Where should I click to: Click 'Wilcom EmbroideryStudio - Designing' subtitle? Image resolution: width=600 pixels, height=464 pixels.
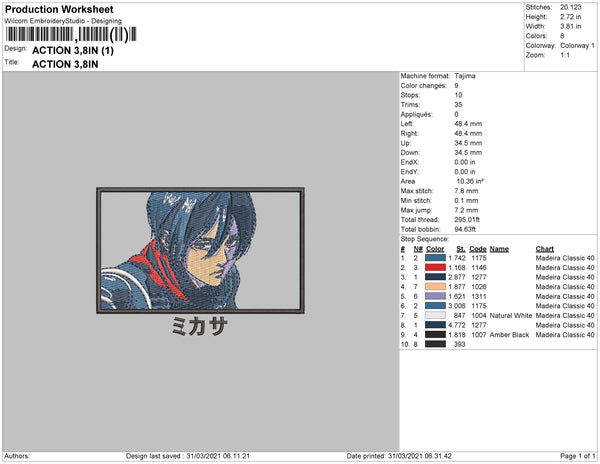coord(63,21)
